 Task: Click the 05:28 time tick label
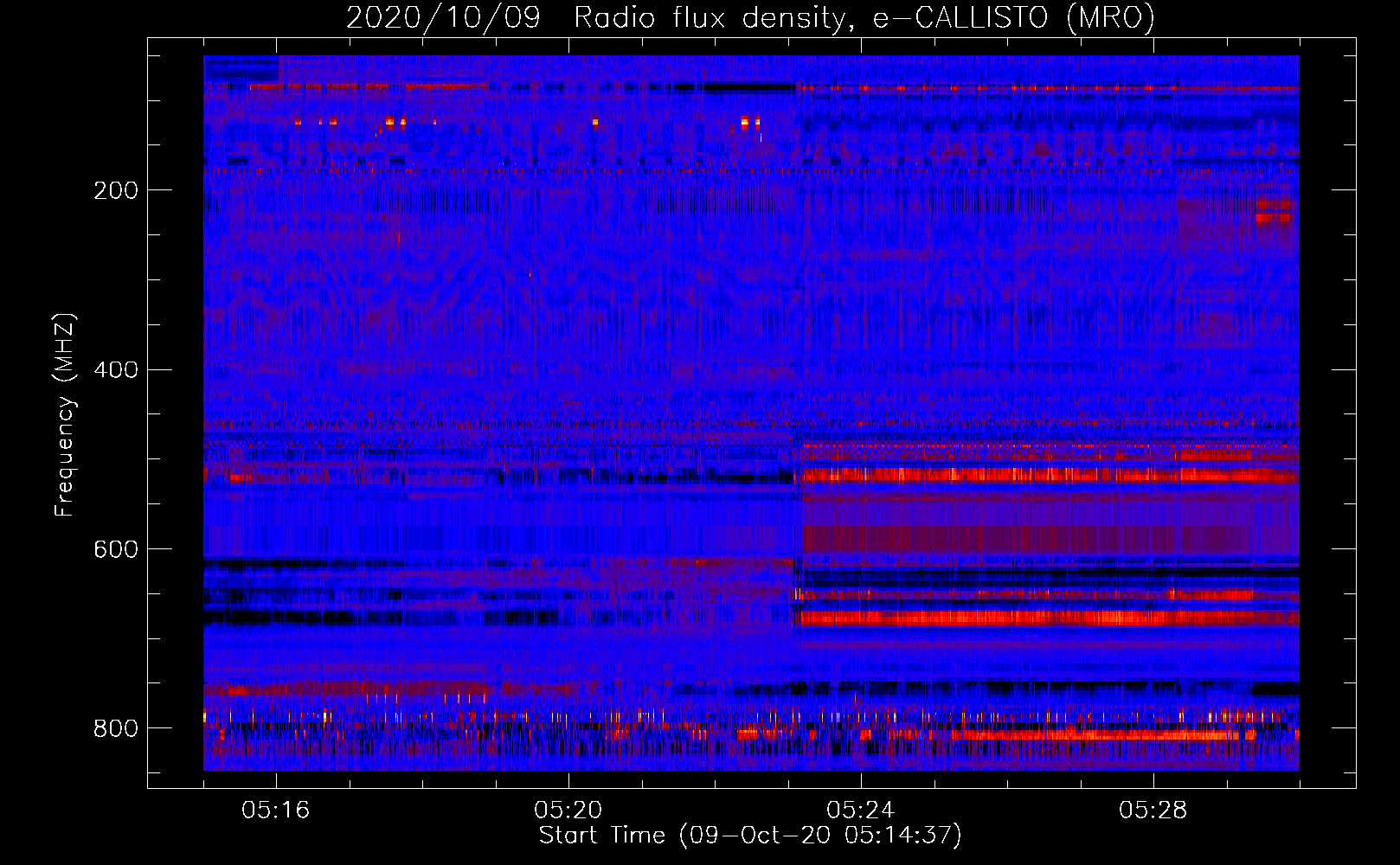click(1153, 810)
